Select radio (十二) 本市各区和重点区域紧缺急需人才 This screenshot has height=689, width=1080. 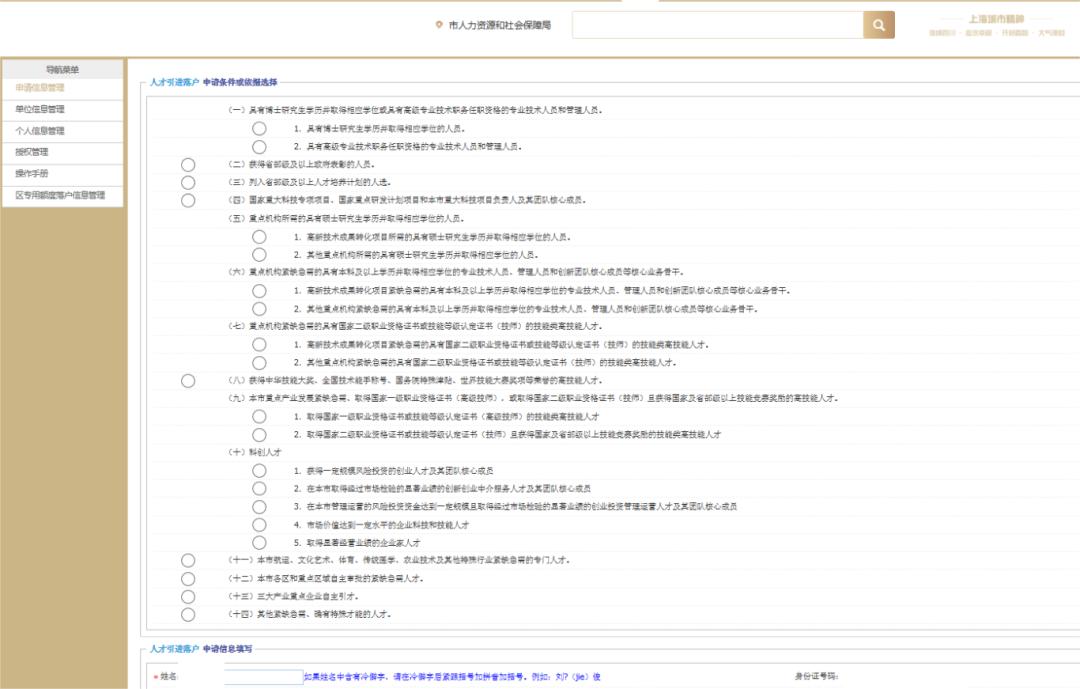coord(188,579)
